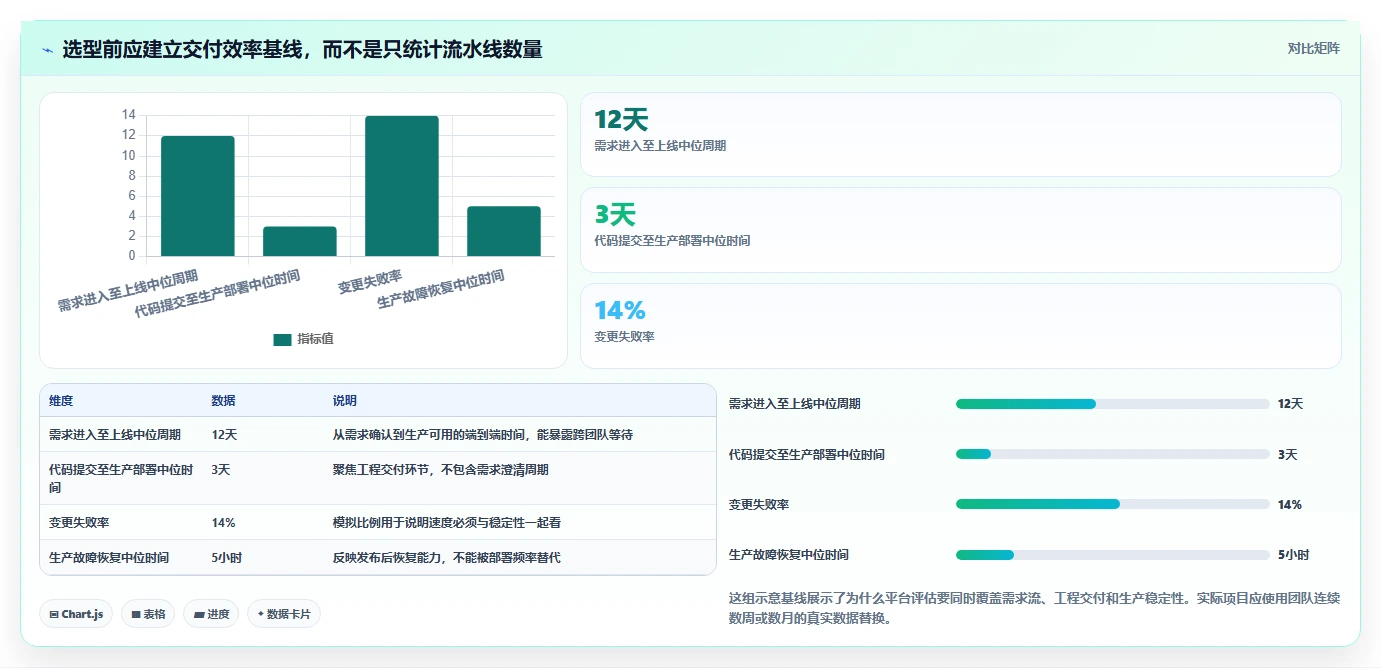
Task: Click the 需求进入至上线中位周期 chart bar
Action: point(198,196)
